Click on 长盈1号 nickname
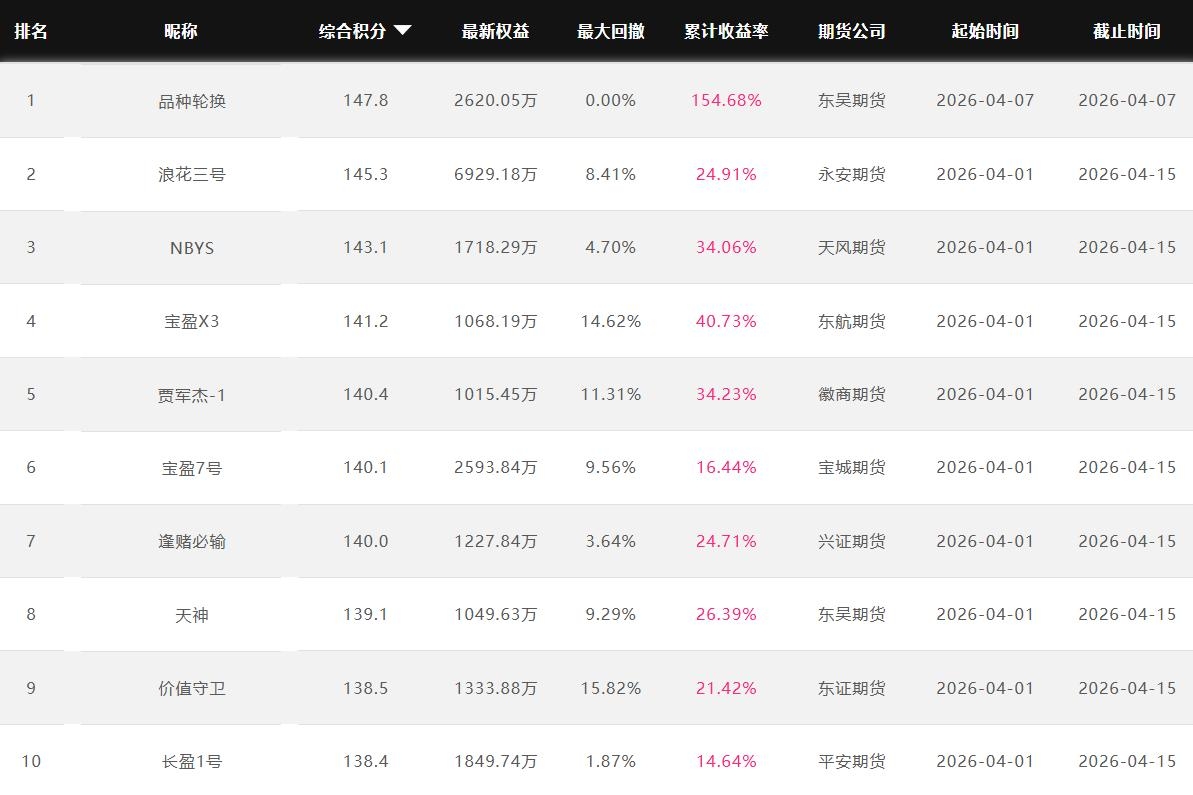 click(x=192, y=762)
